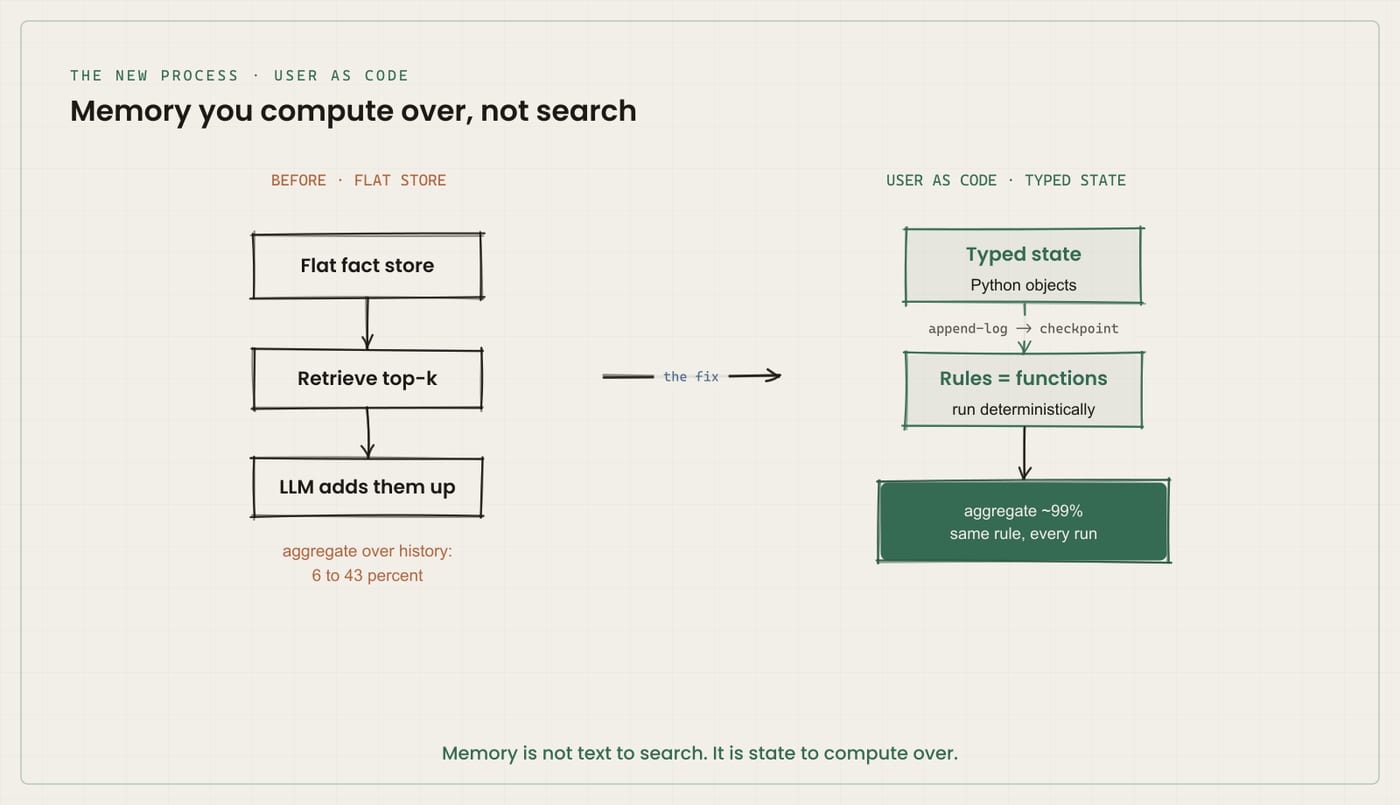The height and width of the screenshot is (805, 1400).
Task: Click the 'aggregate over history:' text
Action: (367, 551)
